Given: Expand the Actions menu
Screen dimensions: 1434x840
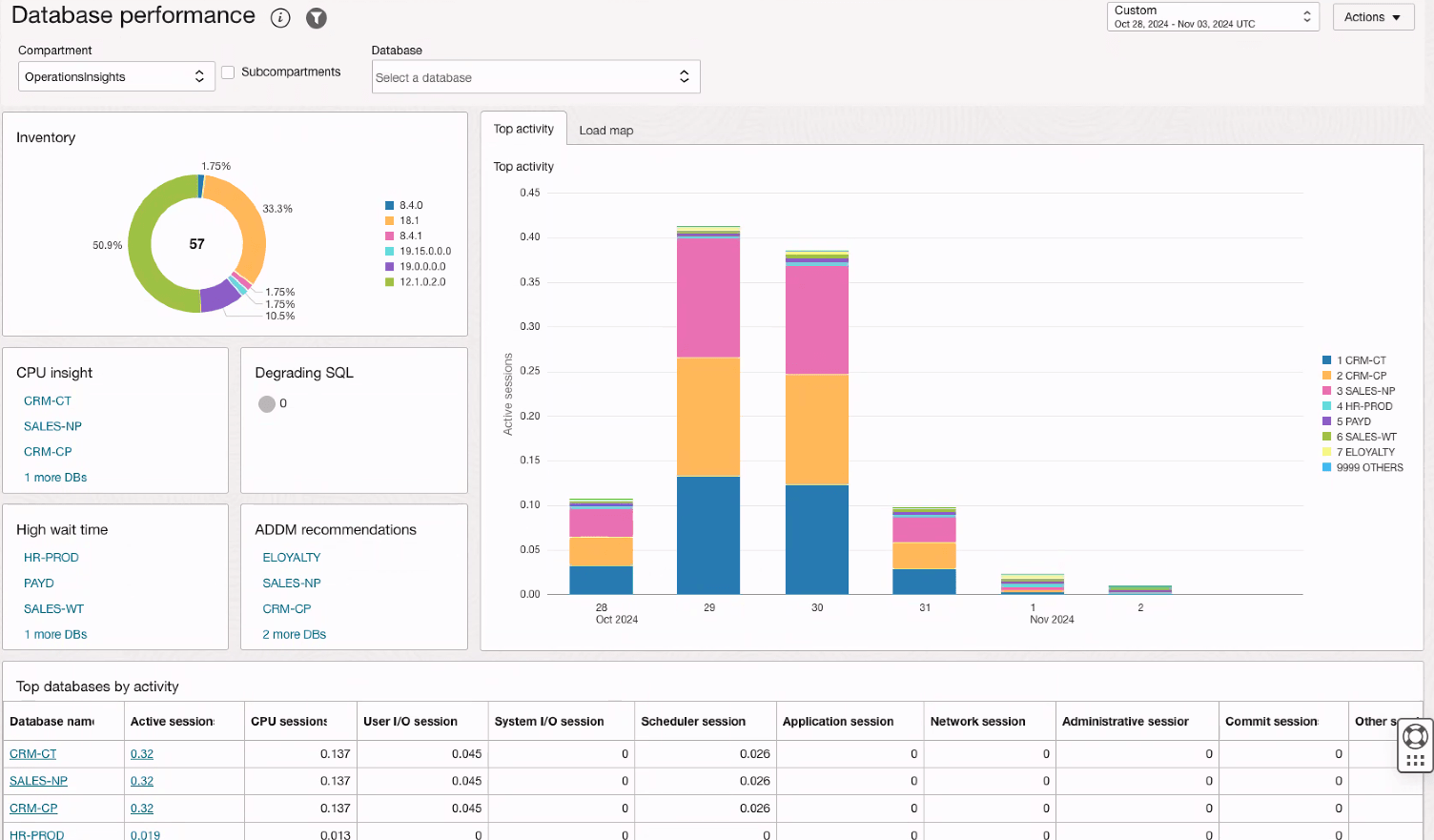Looking at the screenshot, I should 1373,16.
